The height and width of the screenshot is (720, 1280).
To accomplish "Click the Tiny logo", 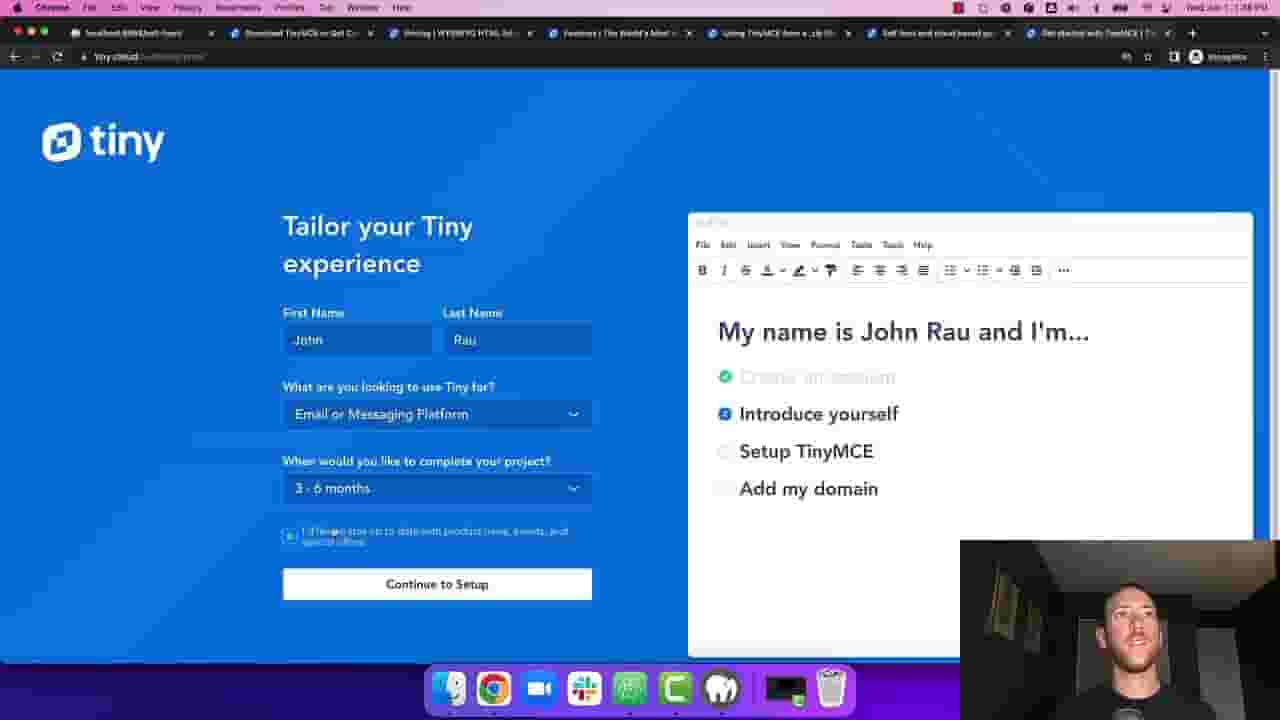I will point(103,142).
